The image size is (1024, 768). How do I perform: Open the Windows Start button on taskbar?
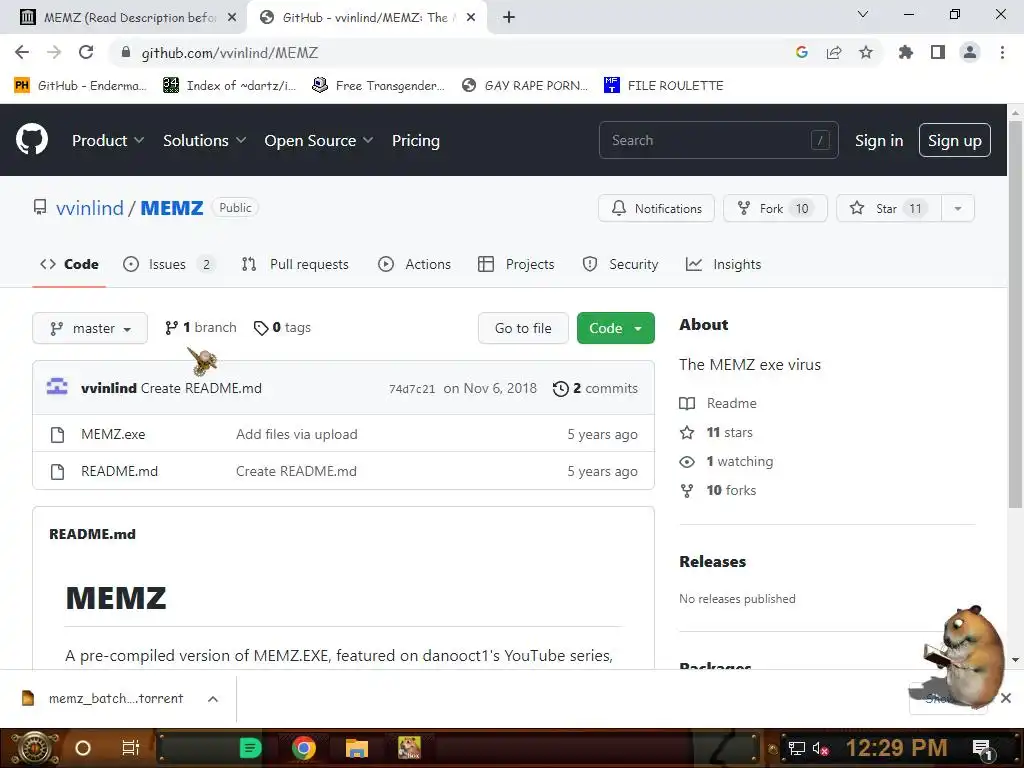coord(34,748)
